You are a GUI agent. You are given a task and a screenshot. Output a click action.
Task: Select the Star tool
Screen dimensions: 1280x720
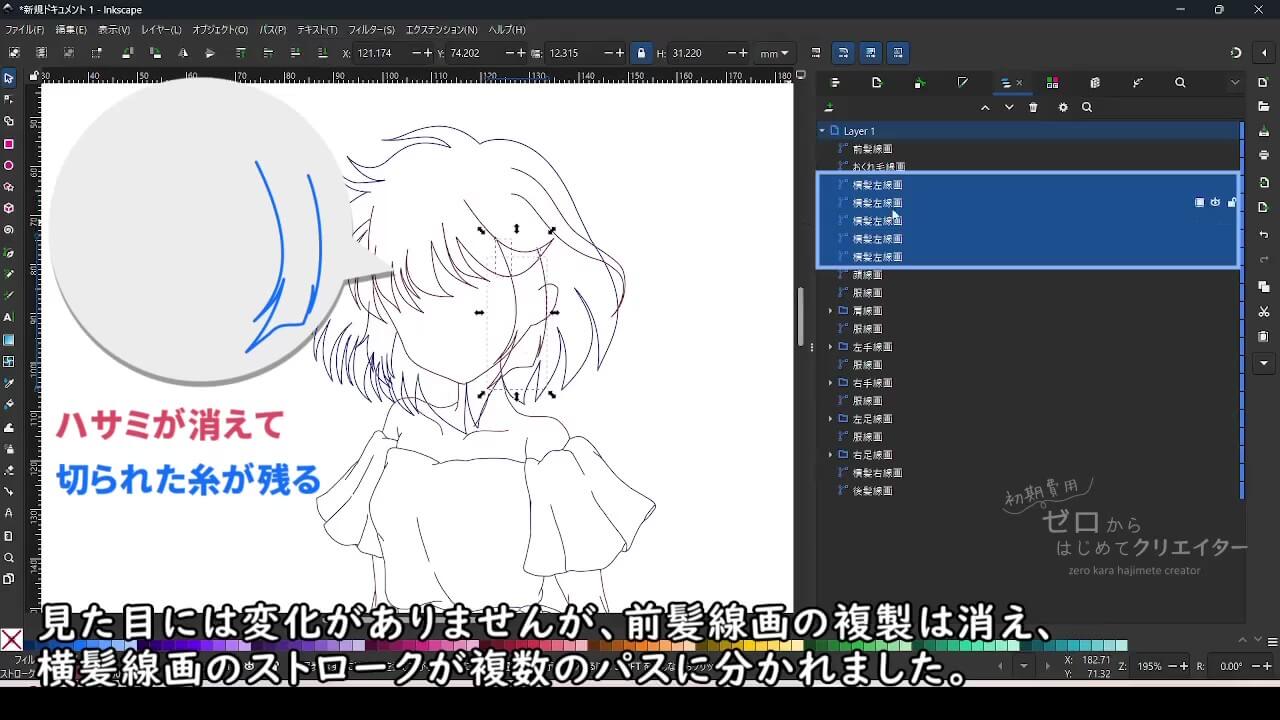point(10,188)
